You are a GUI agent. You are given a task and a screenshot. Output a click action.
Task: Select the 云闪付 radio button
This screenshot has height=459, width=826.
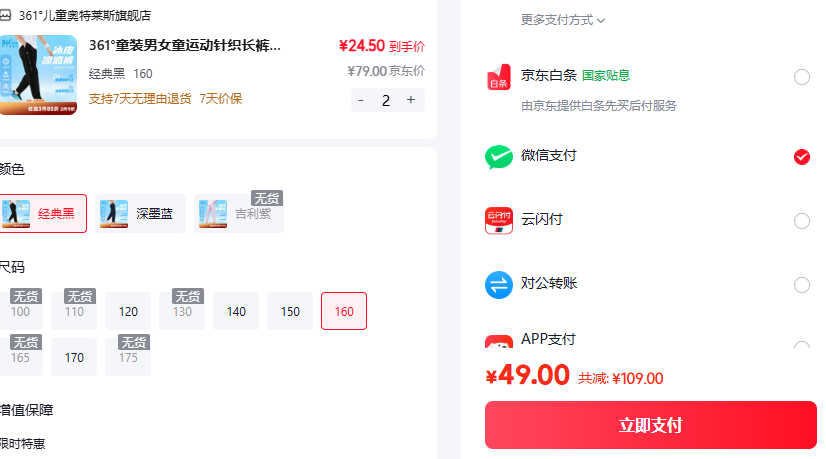click(801, 221)
